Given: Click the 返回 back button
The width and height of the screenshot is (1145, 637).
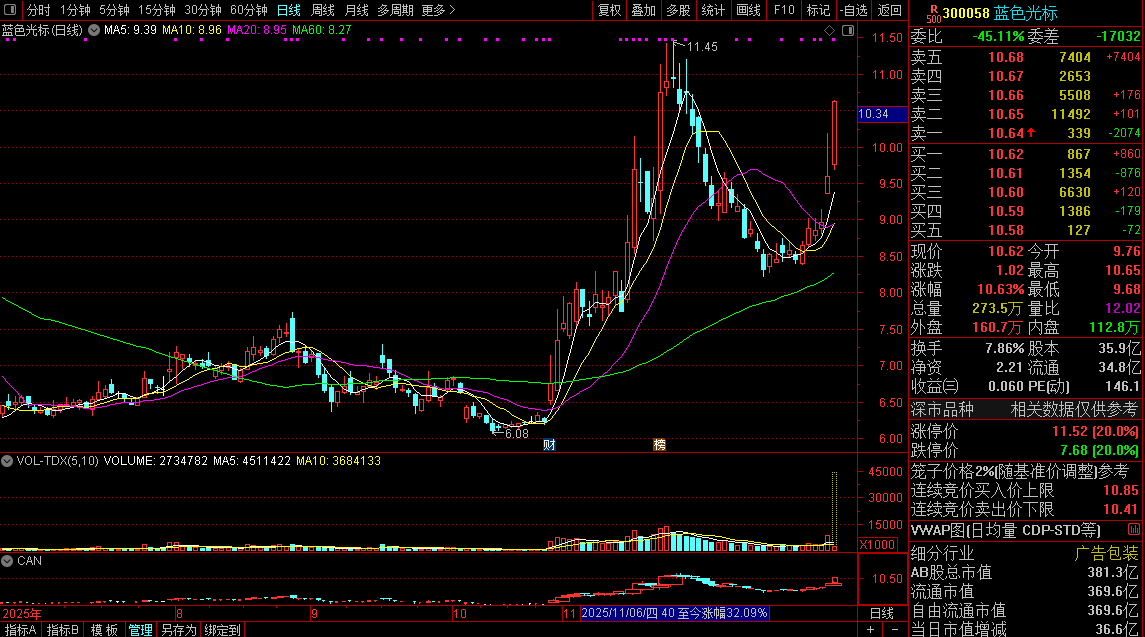Looking at the screenshot, I should [889, 10].
